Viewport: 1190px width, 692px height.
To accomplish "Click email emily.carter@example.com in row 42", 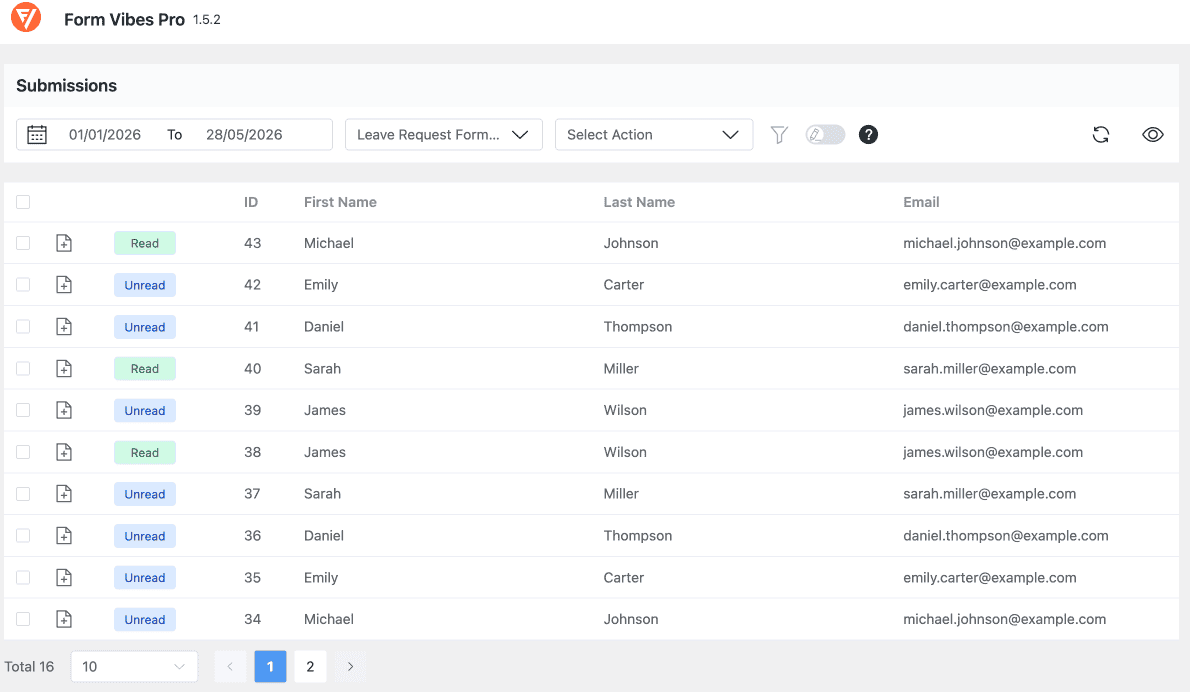I will tap(990, 285).
